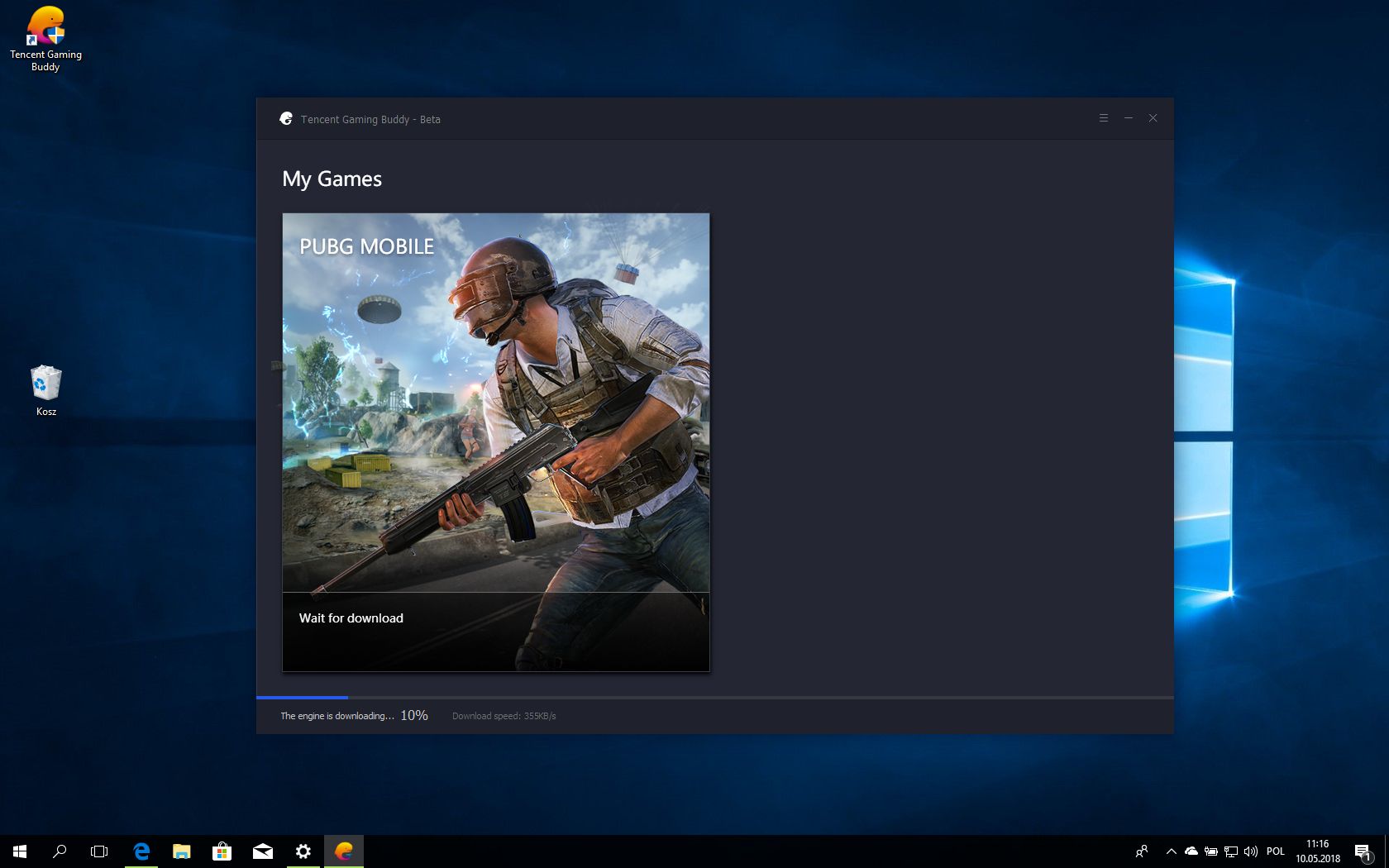Open the Tencent Gaming Buddy hamburger menu

click(1103, 118)
